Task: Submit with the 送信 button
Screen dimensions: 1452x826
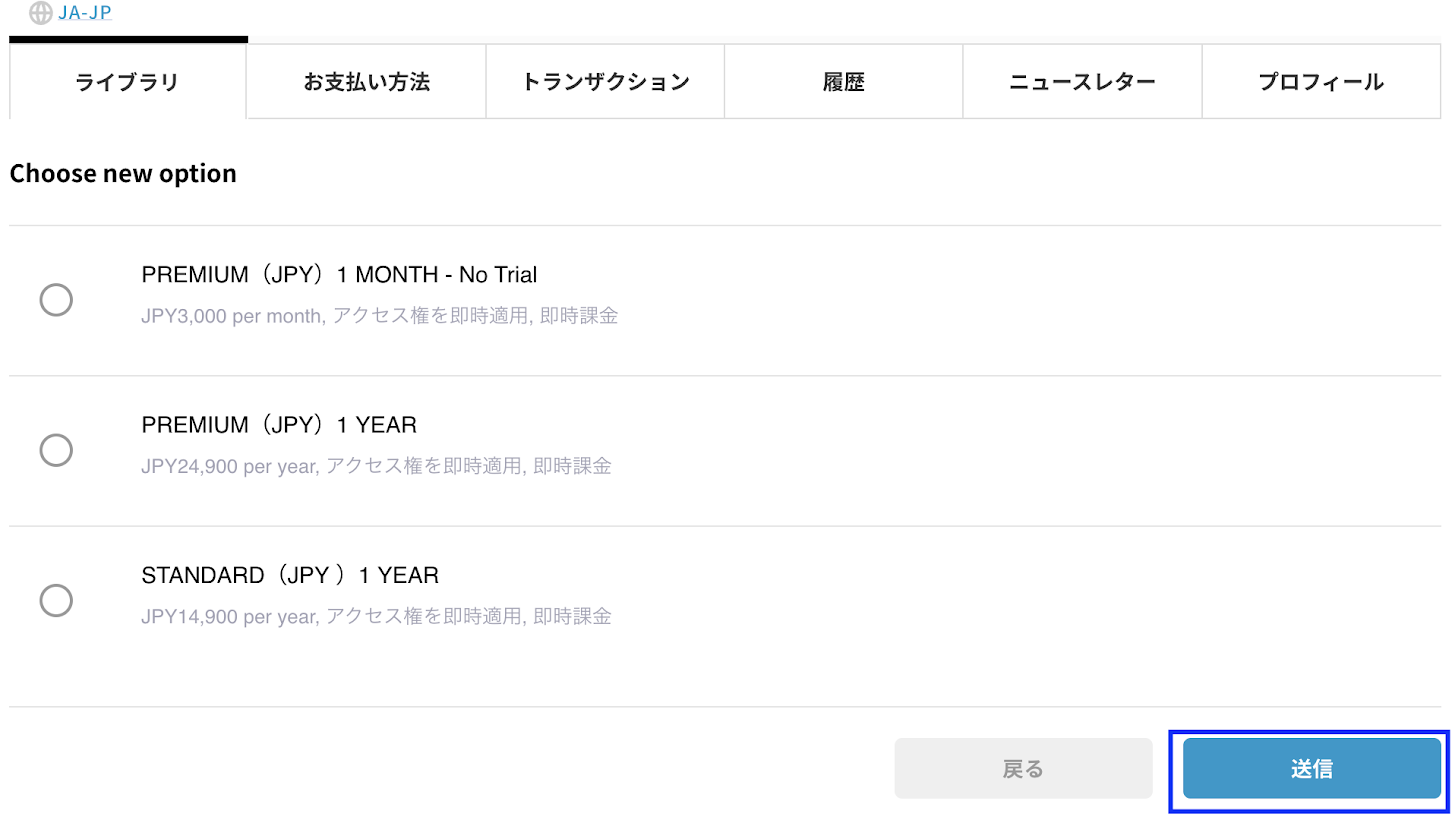Action: pos(1311,768)
